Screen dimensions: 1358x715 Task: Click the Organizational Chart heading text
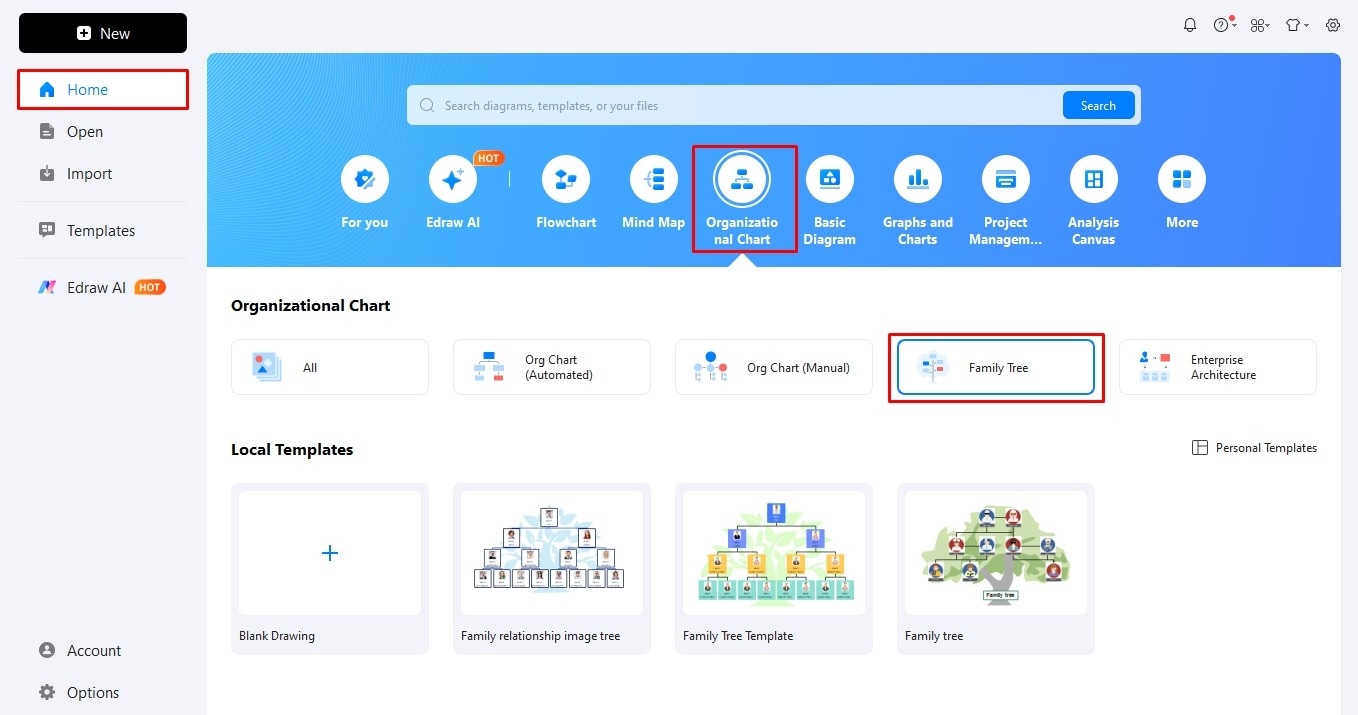311,306
